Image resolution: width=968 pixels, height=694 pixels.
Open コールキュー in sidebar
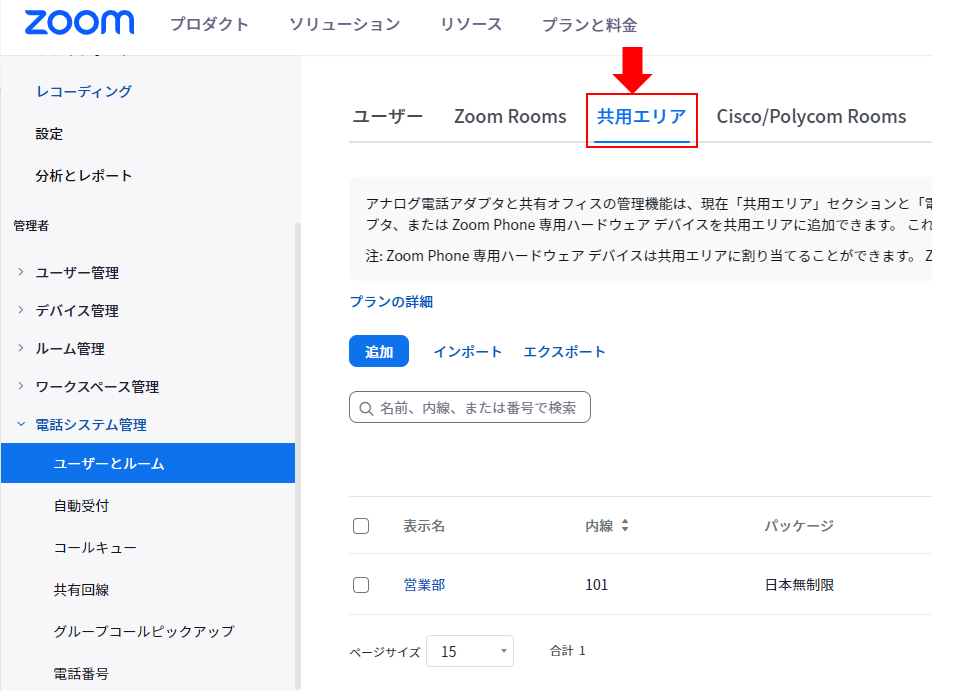coord(95,548)
